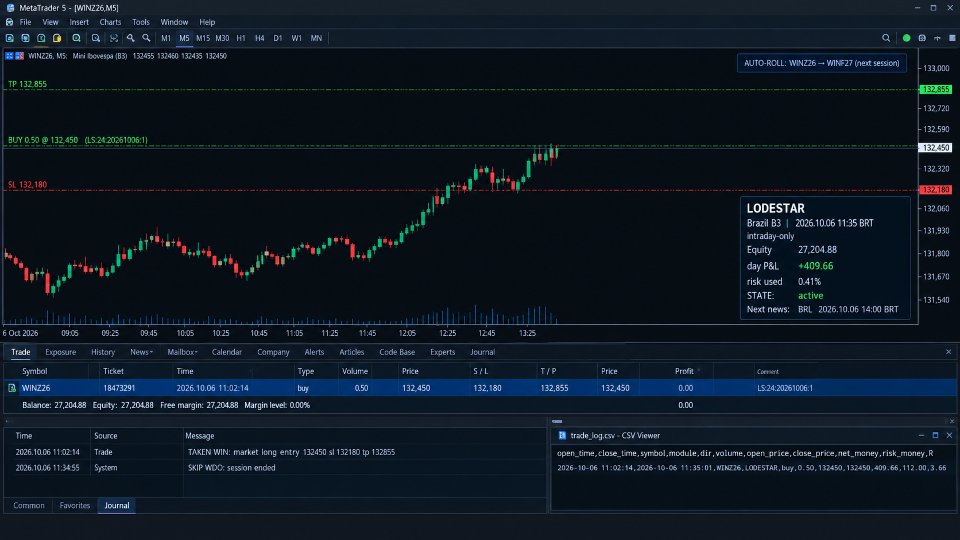Click the zoom in magnifier toolbar icon

[130, 38]
